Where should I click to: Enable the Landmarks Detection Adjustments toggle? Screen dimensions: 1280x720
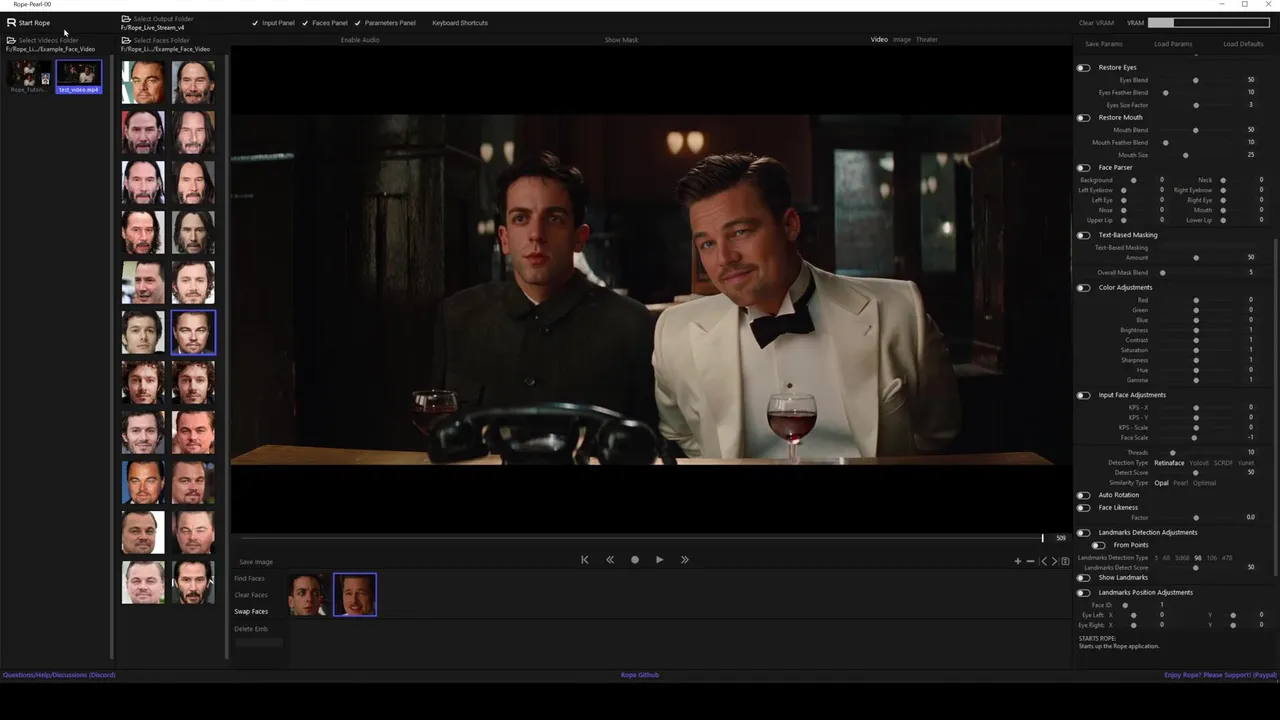tap(1083, 533)
